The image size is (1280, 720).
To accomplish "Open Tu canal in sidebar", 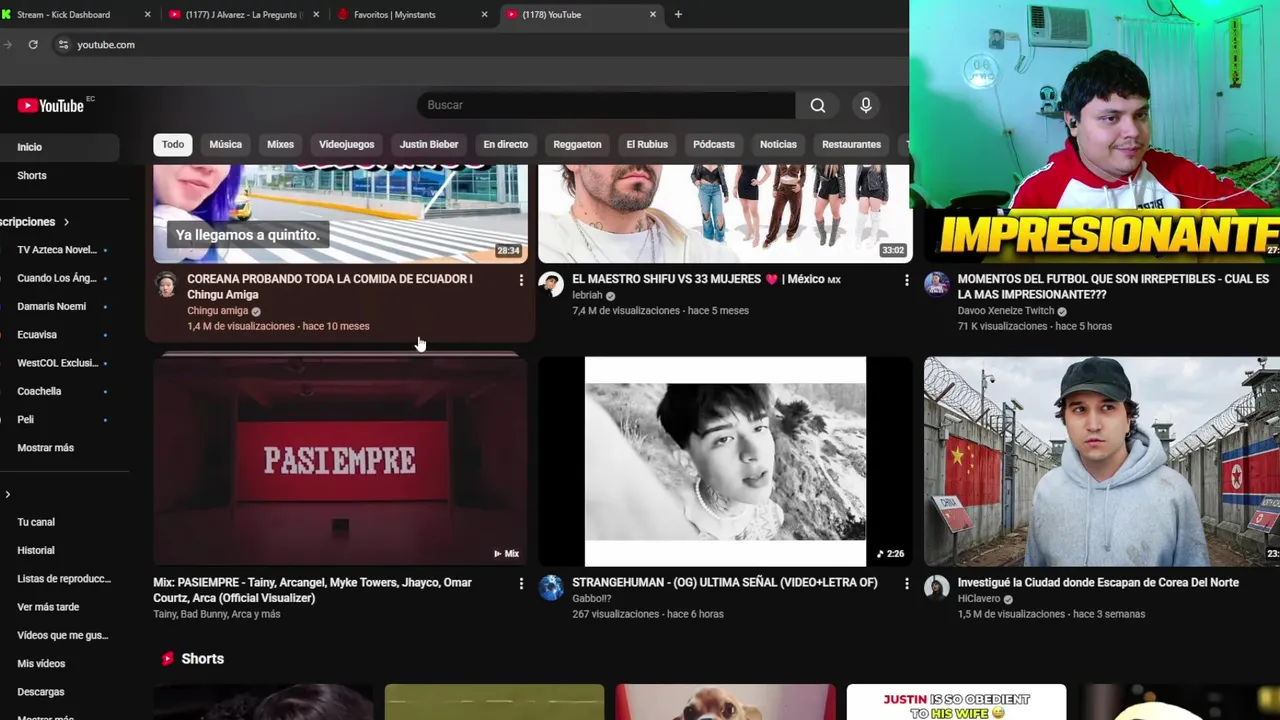I will [36, 522].
